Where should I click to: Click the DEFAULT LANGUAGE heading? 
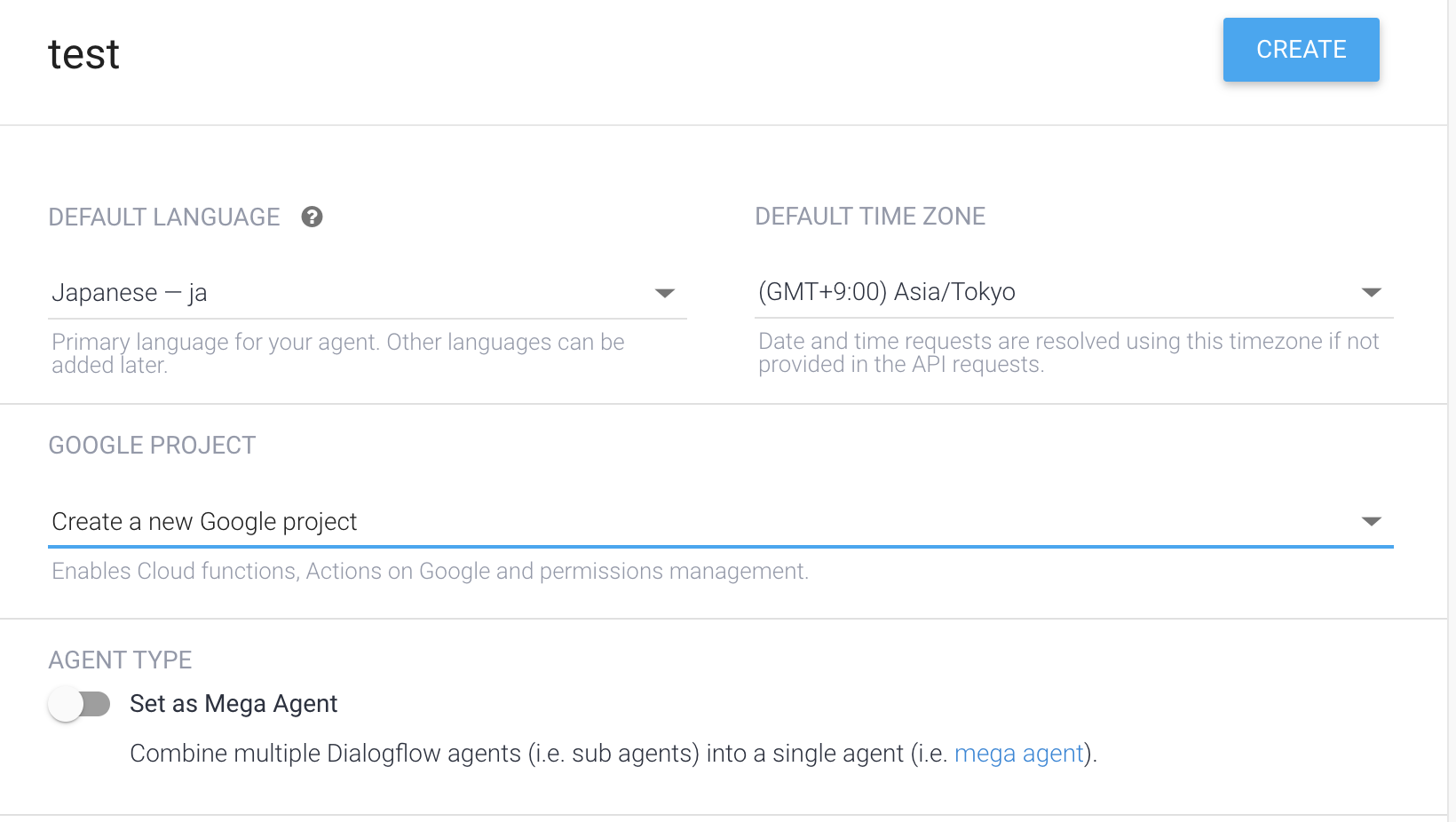click(164, 217)
